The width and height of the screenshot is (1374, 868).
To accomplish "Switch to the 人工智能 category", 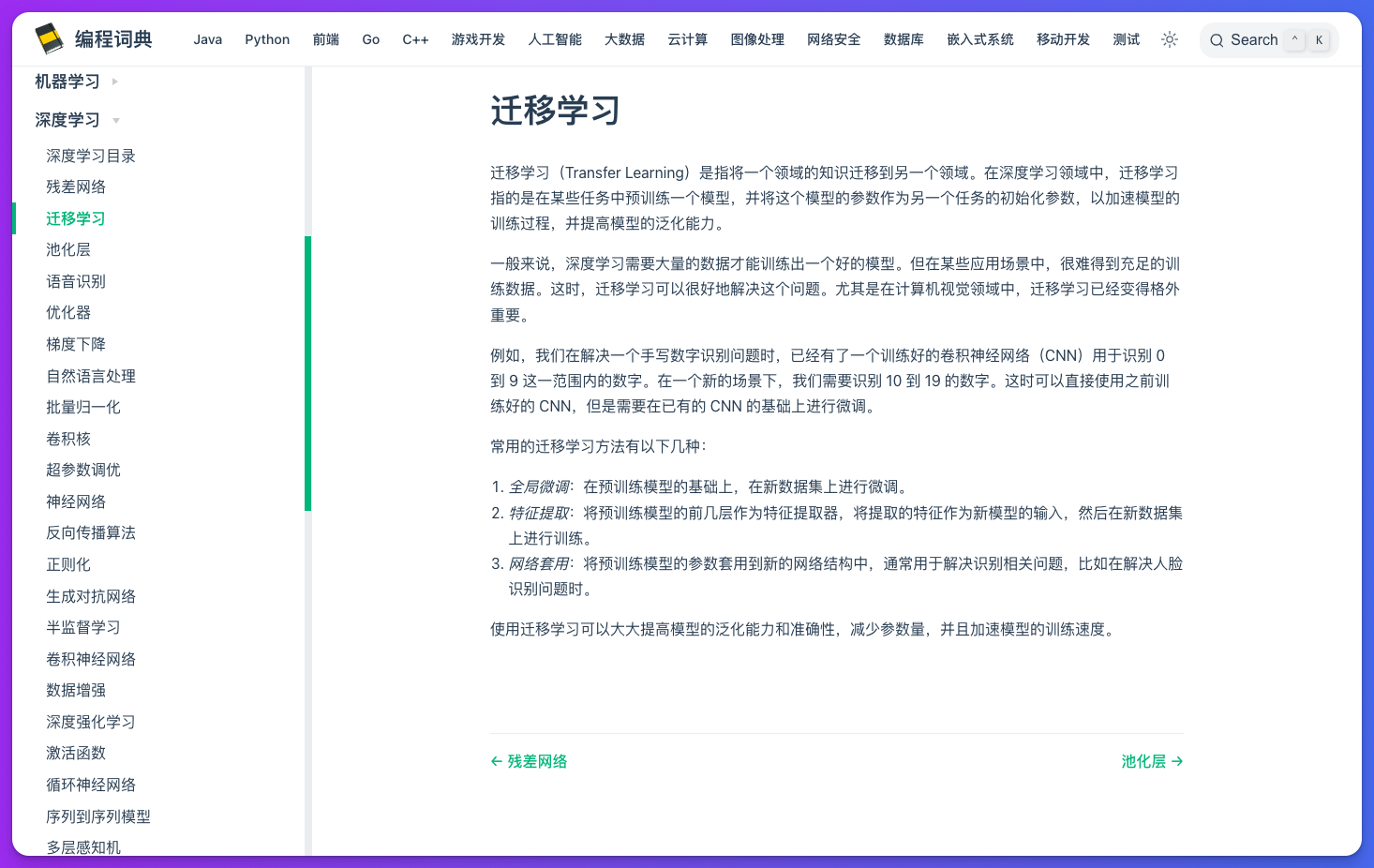I will point(554,39).
